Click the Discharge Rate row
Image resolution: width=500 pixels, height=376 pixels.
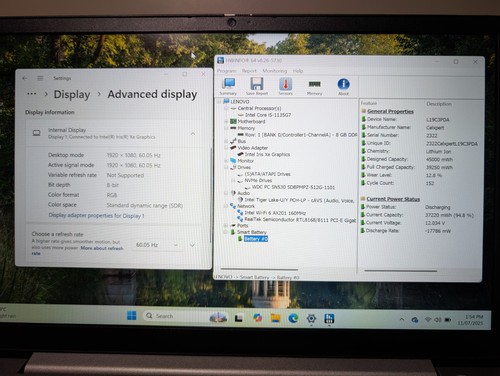tap(420, 231)
